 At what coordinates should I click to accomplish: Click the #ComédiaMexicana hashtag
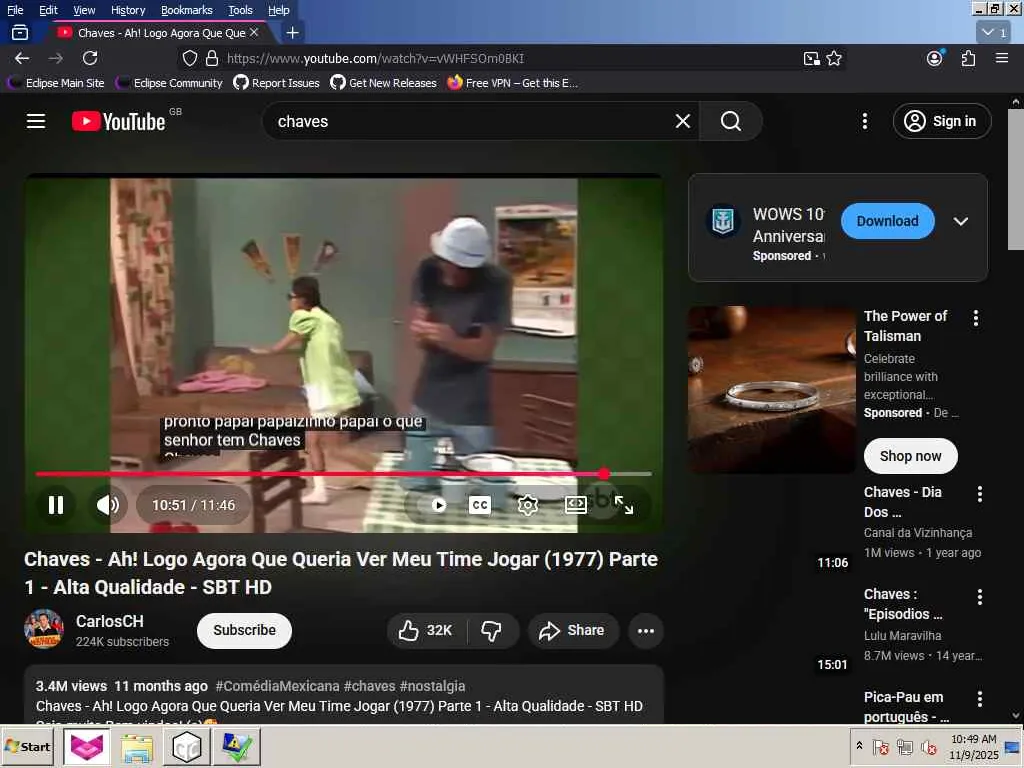pyautogui.click(x=278, y=686)
